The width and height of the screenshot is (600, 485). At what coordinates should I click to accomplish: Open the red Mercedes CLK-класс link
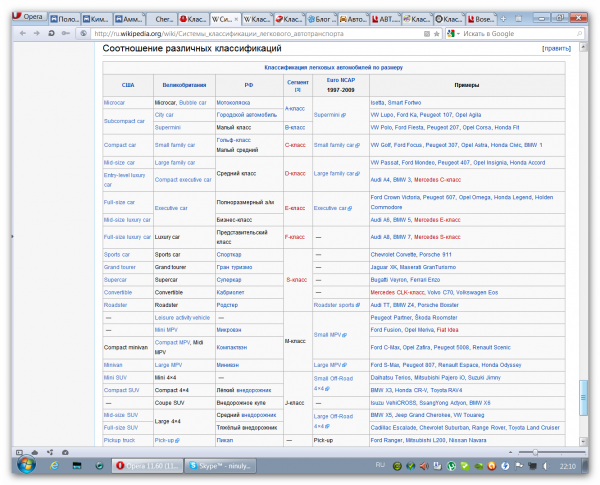tap(397, 292)
